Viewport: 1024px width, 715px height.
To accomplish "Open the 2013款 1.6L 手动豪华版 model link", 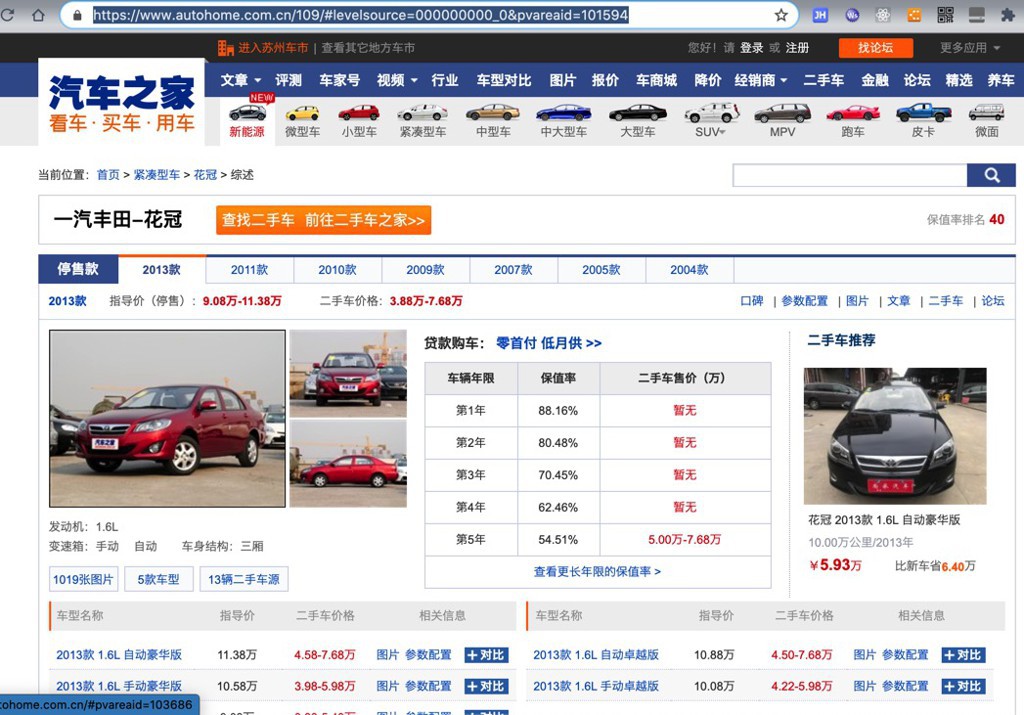I will pos(119,686).
